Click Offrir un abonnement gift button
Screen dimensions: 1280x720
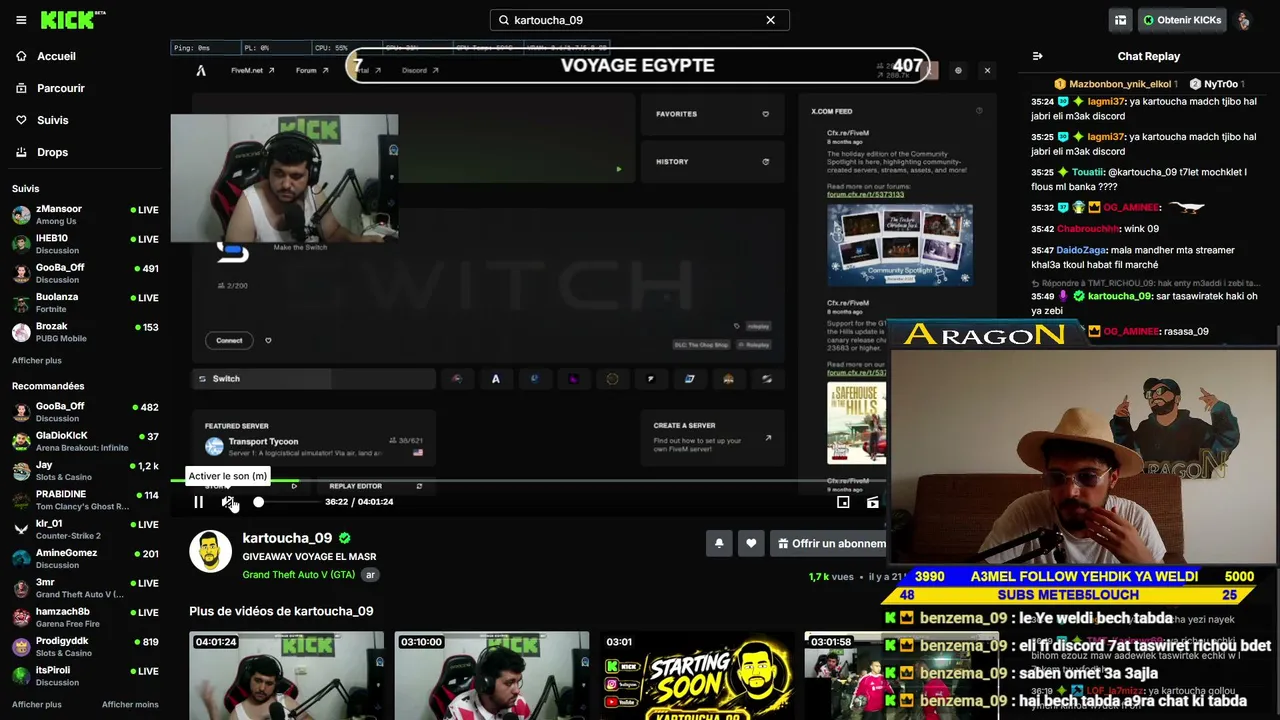click(831, 543)
